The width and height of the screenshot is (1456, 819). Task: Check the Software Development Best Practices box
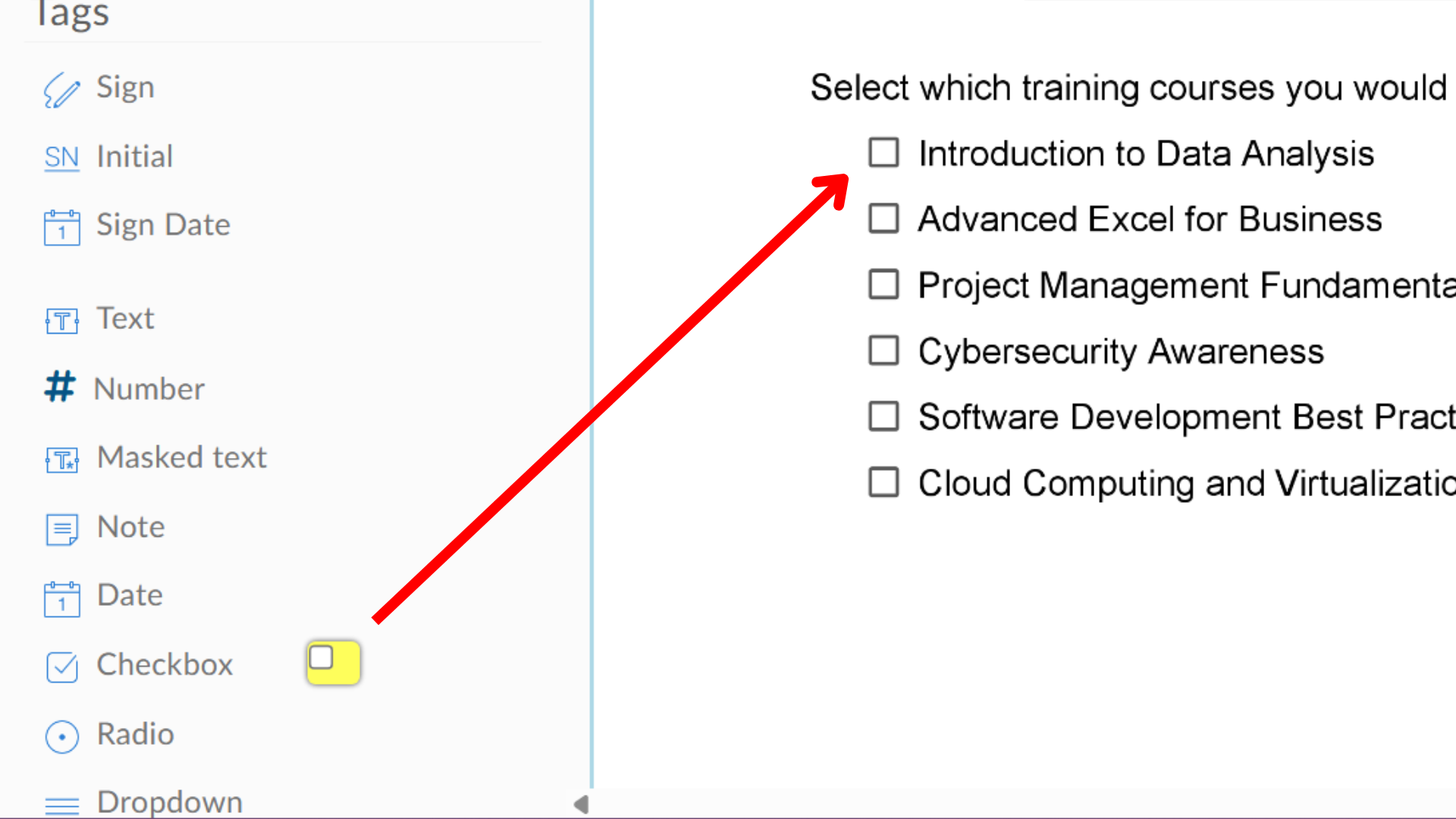(x=883, y=416)
